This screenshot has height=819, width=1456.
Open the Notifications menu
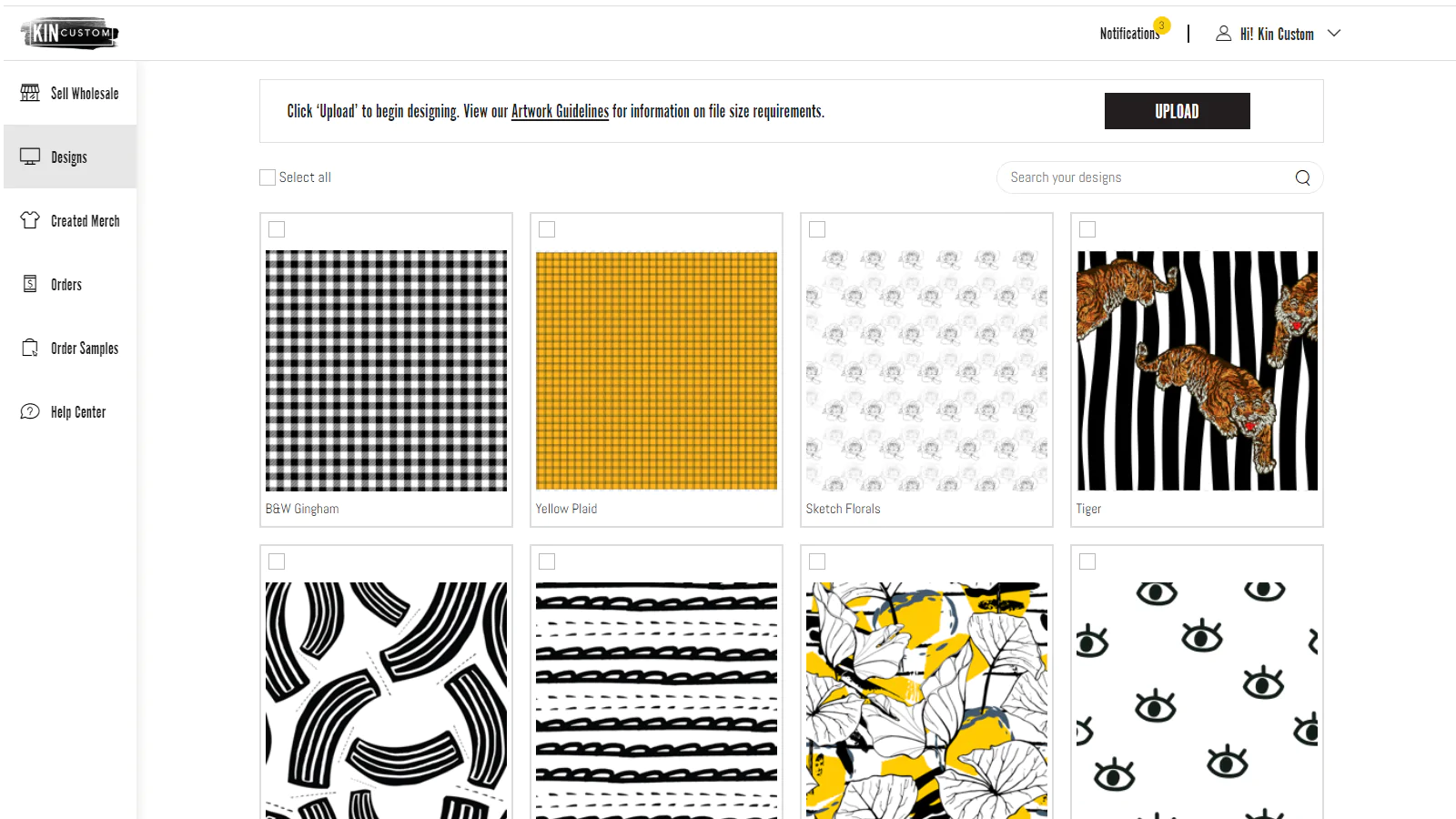coord(1129,34)
